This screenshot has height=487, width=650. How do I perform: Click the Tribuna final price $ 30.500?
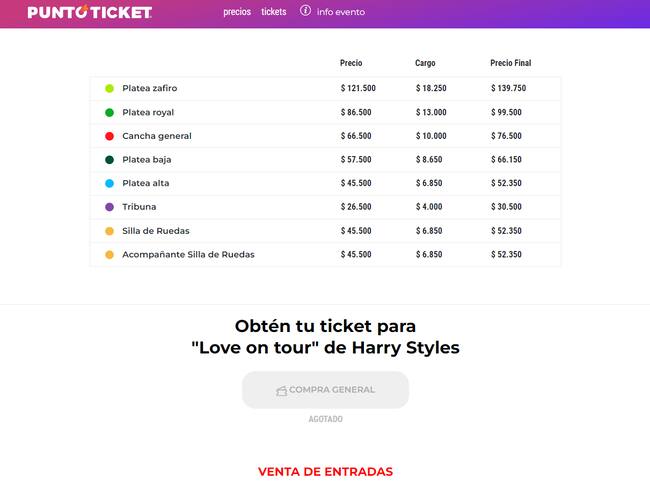click(506, 207)
